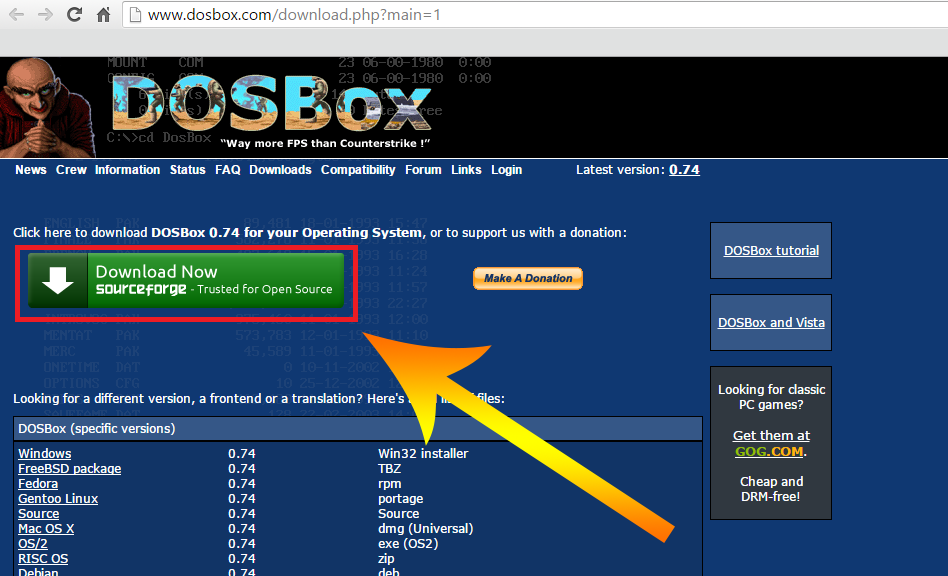Image resolution: width=948 pixels, height=576 pixels.
Task: Open the FAQ page
Action: (228, 170)
